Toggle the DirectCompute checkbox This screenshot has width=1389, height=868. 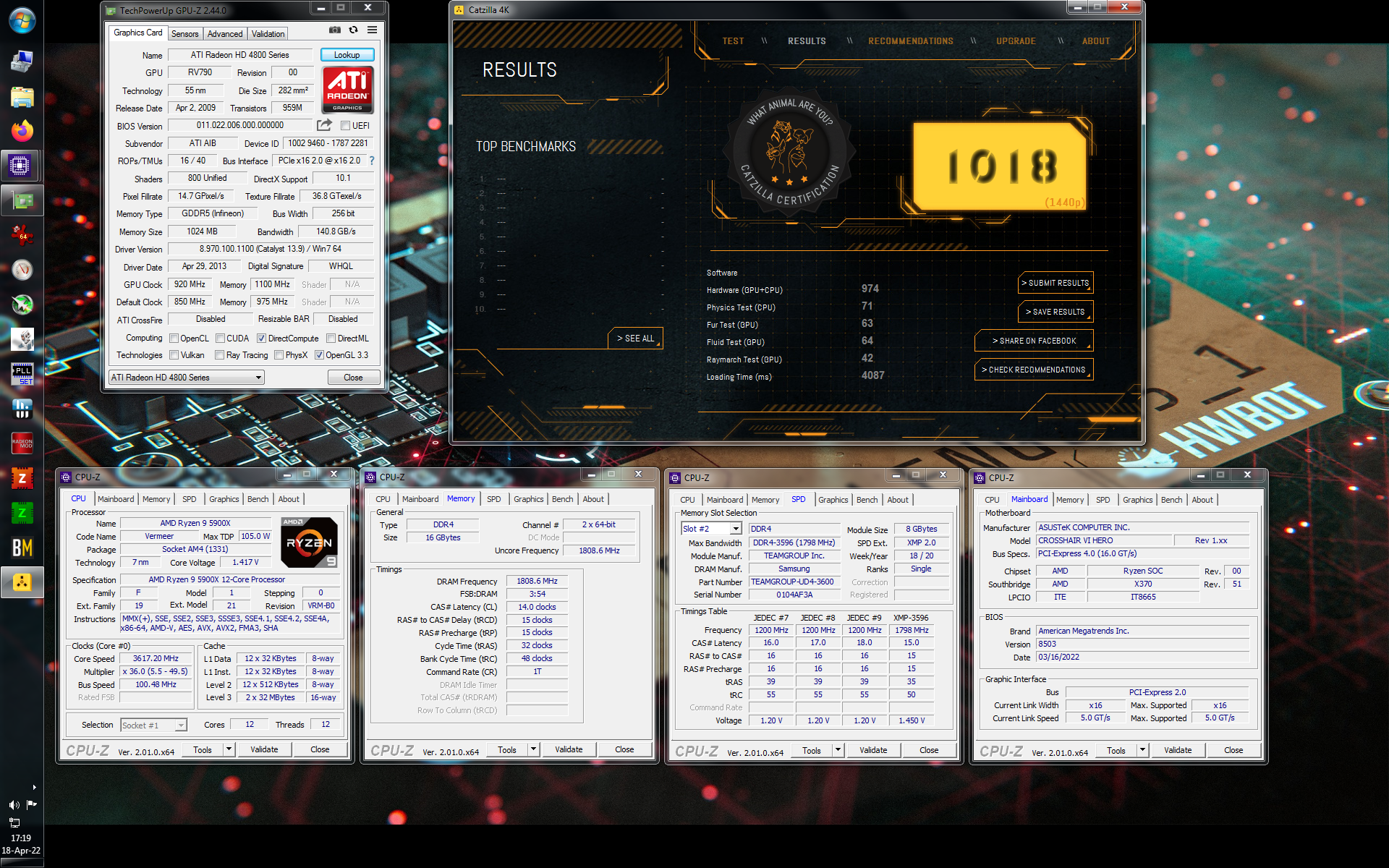[x=261, y=339]
